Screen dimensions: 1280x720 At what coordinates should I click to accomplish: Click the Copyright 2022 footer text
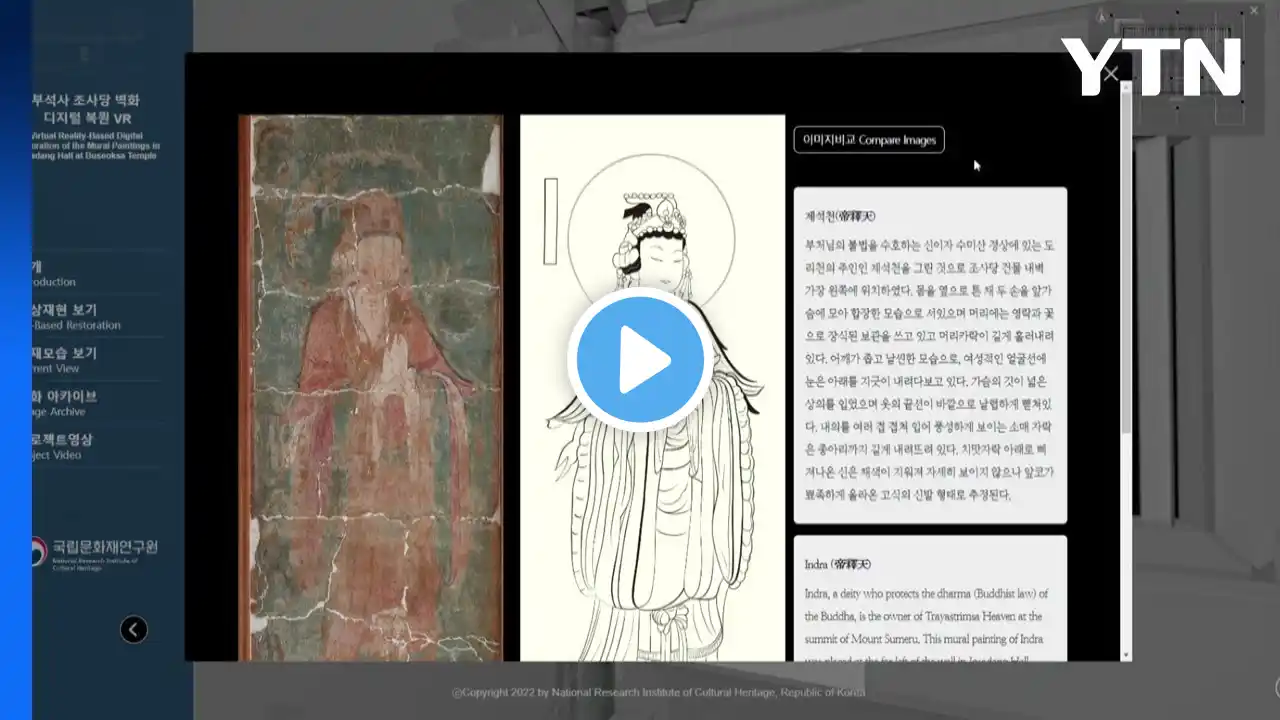pyautogui.click(x=658, y=692)
